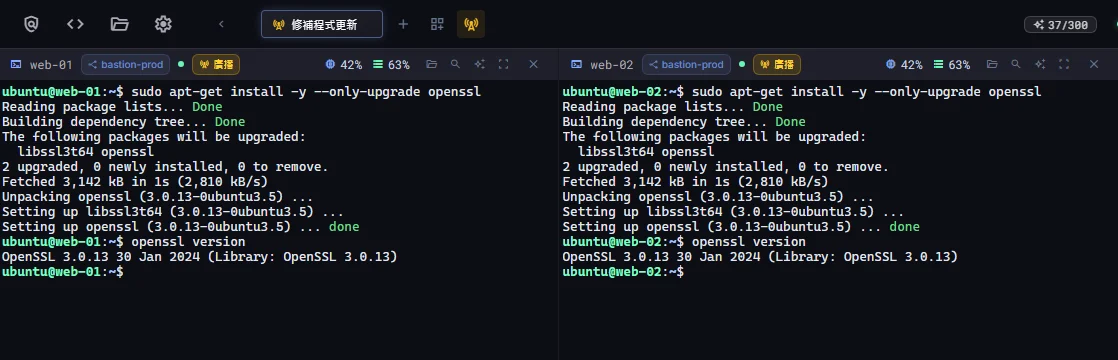Click 'libssl3t64 openssl' line in web-01
The width and height of the screenshot is (1118, 360).
click(x=85, y=152)
